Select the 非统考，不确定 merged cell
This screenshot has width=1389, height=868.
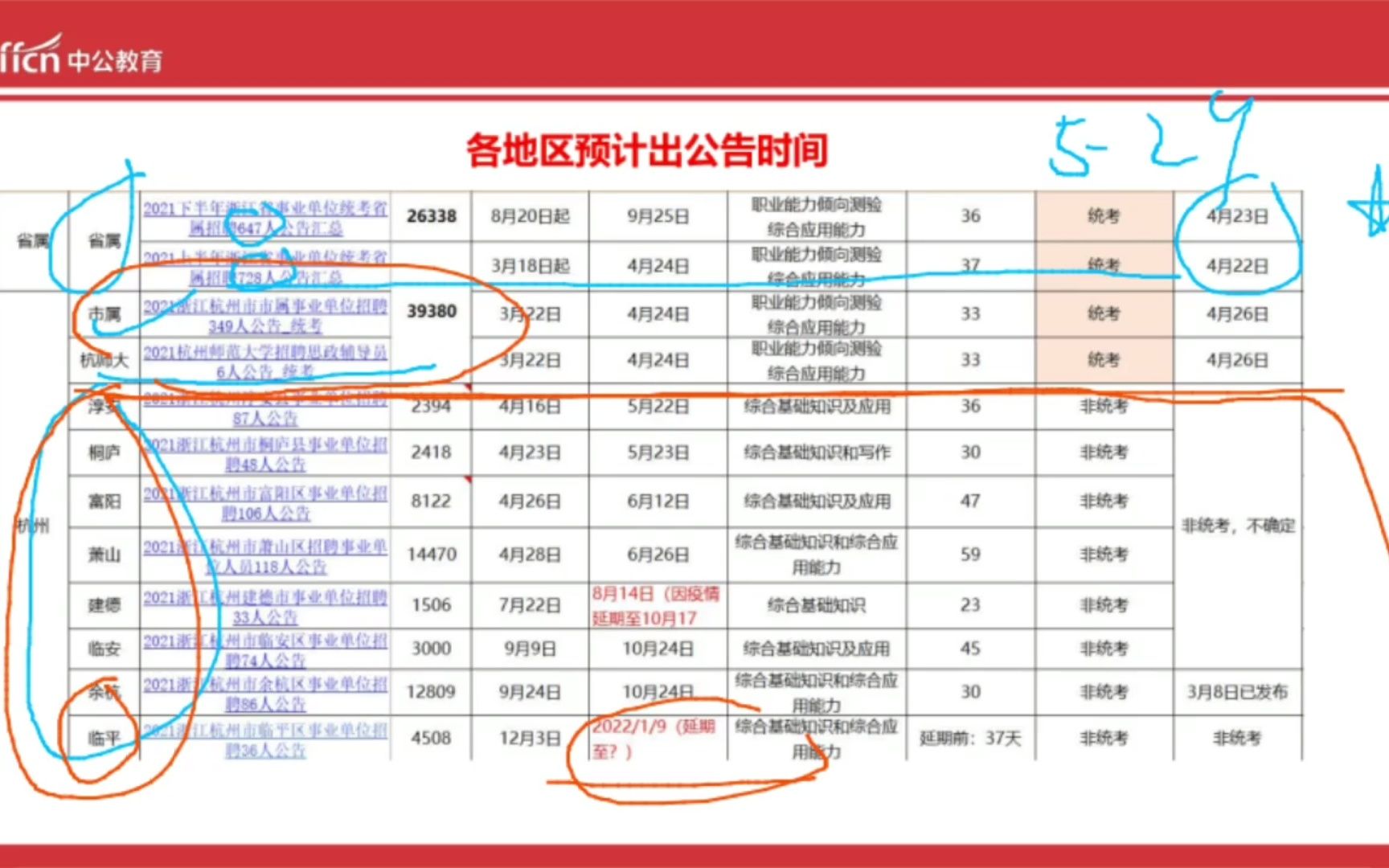click(x=1239, y=526)
